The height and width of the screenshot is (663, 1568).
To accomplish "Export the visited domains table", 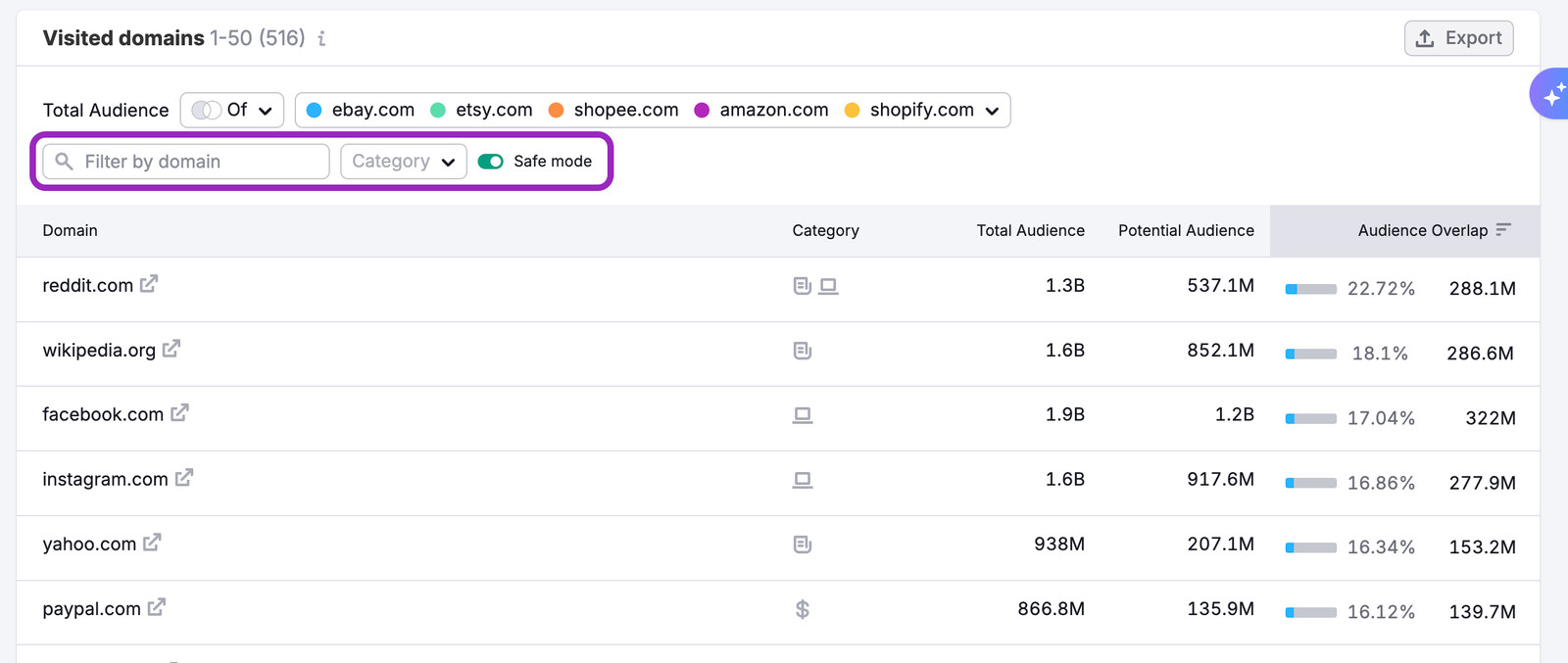I will pos(1459,38).
